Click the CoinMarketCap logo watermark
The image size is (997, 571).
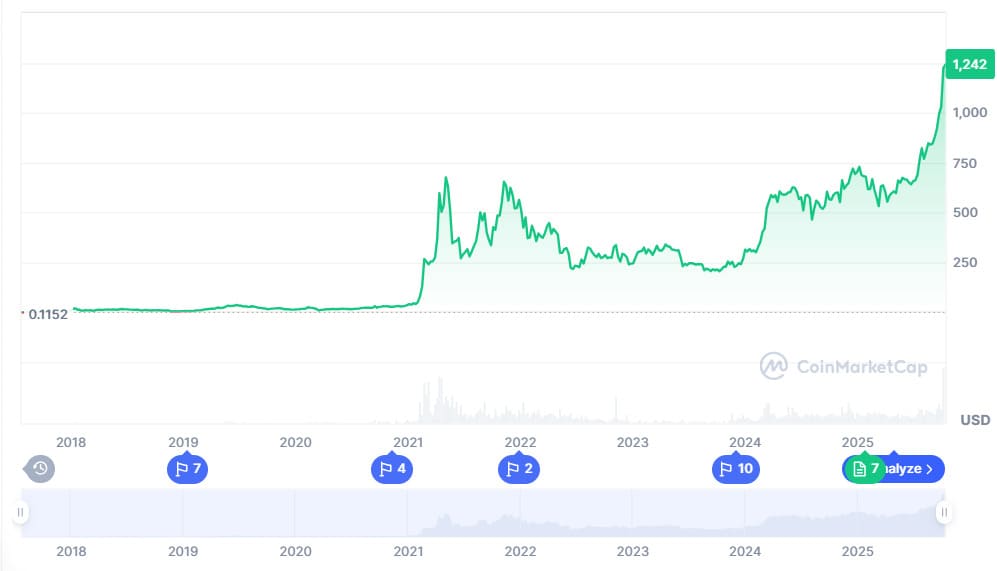pyautogui.click(x=843, y=366)
